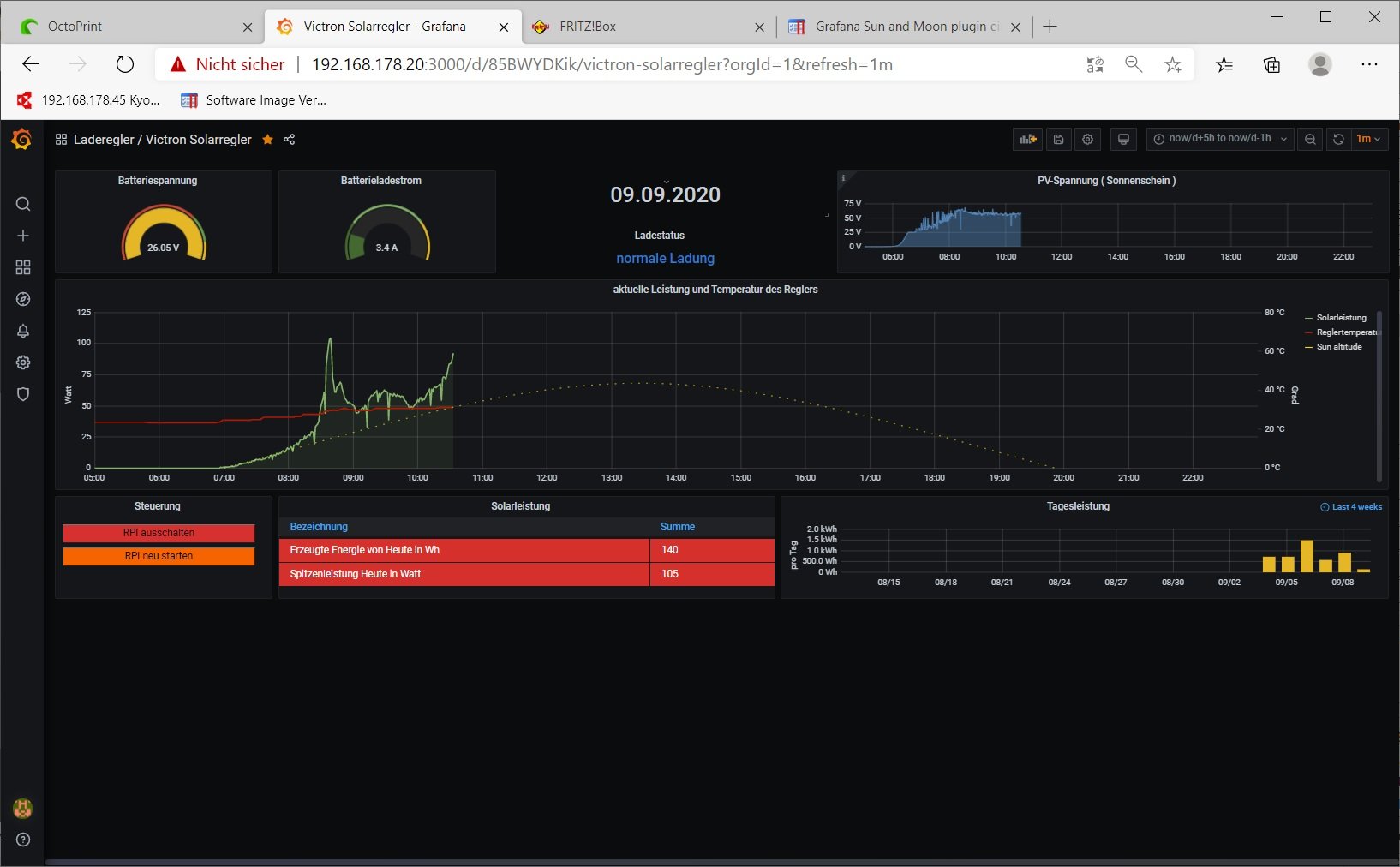
Task: Save the dashboard with the floppy icon
Action: (1059, 139)
